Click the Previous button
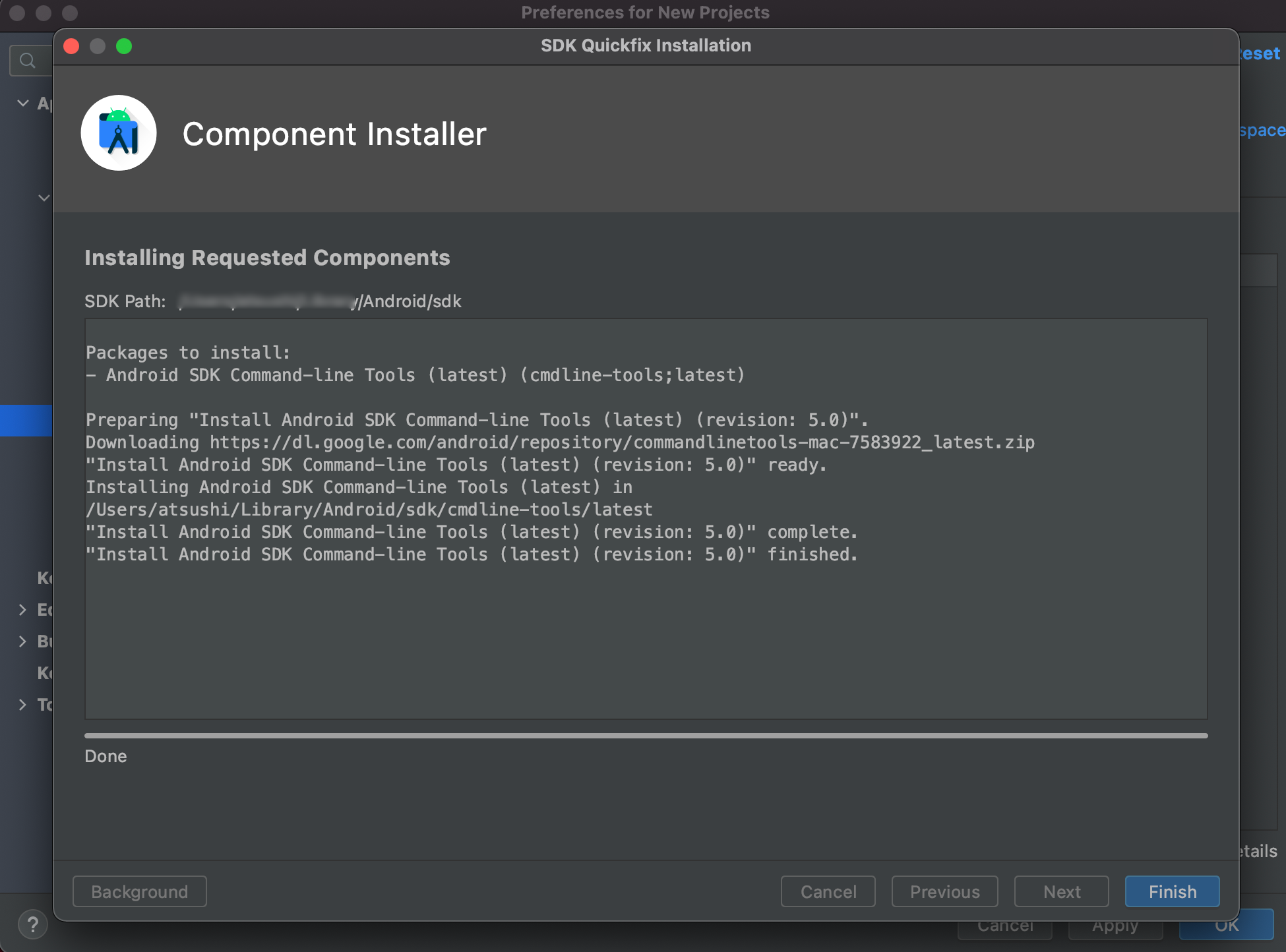The height and width of the screenshot is (952, 1286). coord(944,891)
